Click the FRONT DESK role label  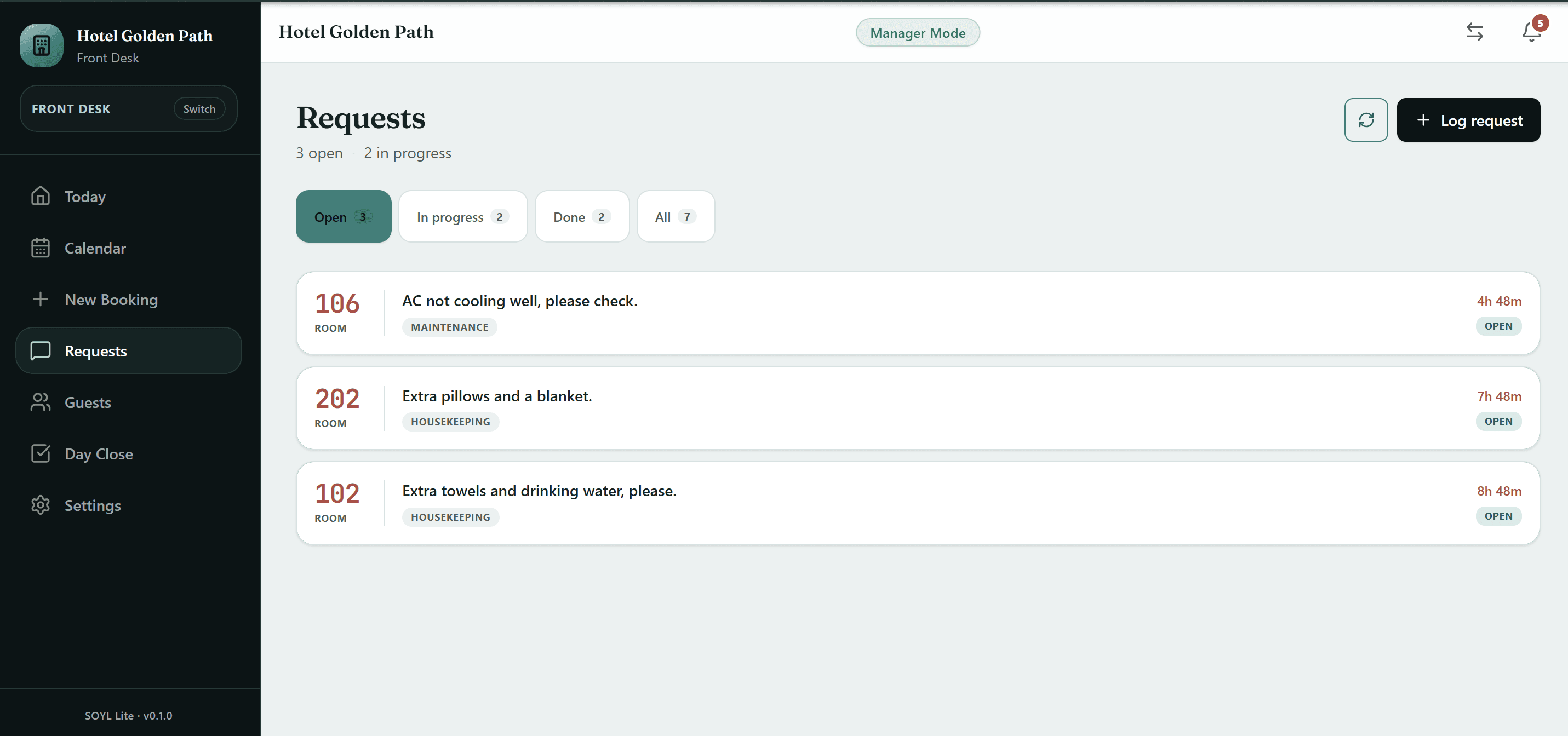coord(71,109)
